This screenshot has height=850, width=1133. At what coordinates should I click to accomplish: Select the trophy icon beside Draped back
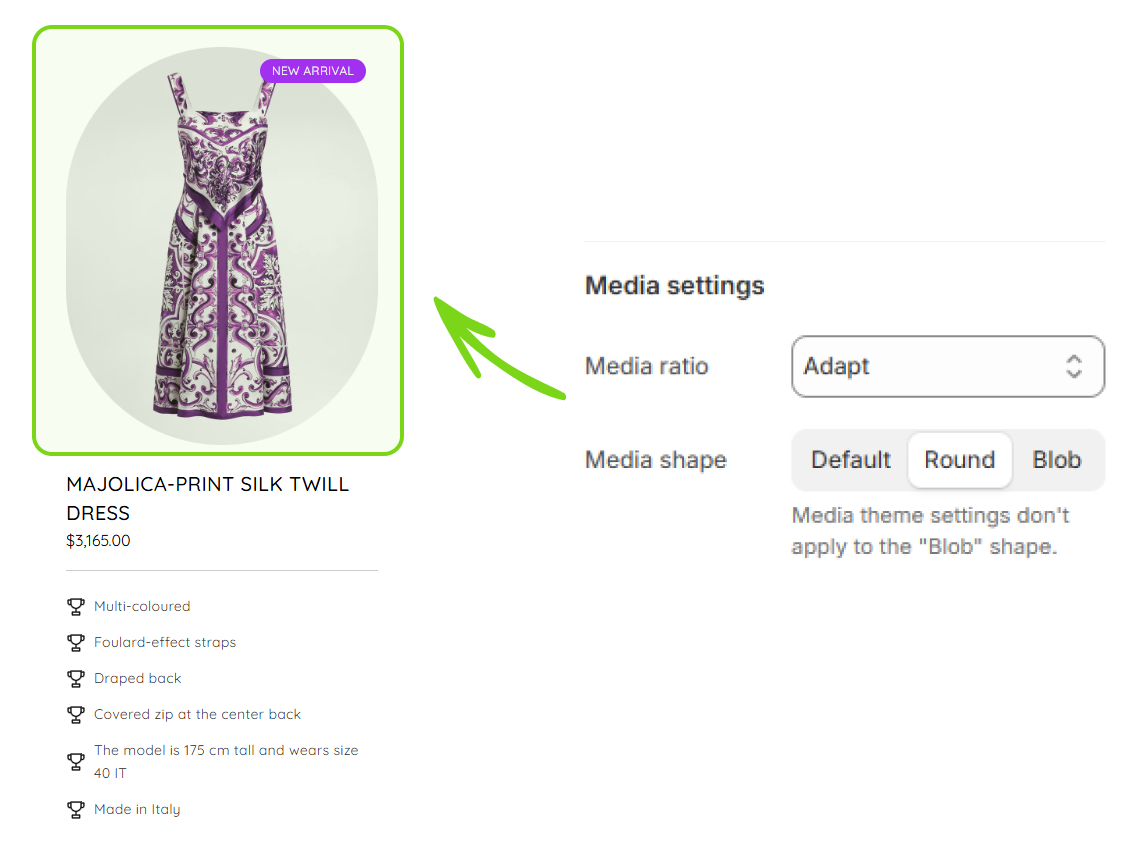click(75, 678)
